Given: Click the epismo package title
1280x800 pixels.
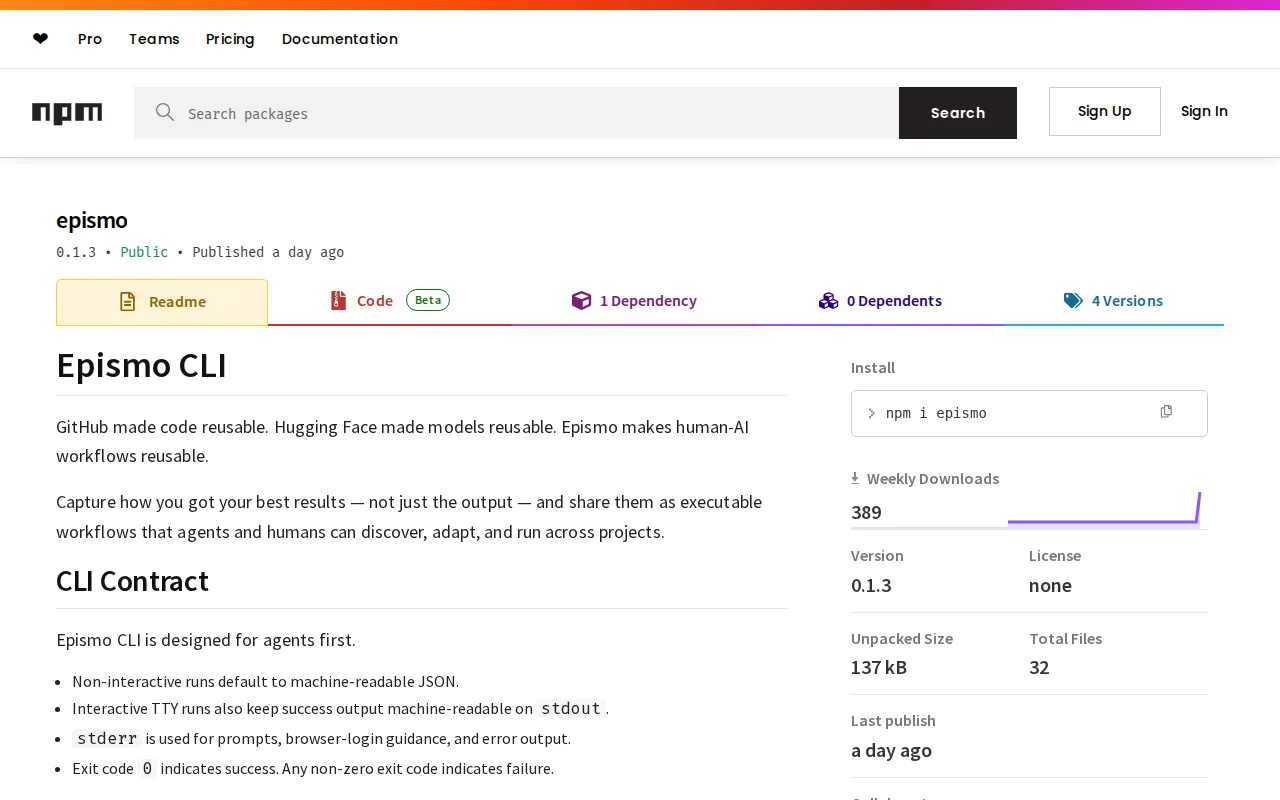Looking at the screenshot, I should tap(92, 220).
